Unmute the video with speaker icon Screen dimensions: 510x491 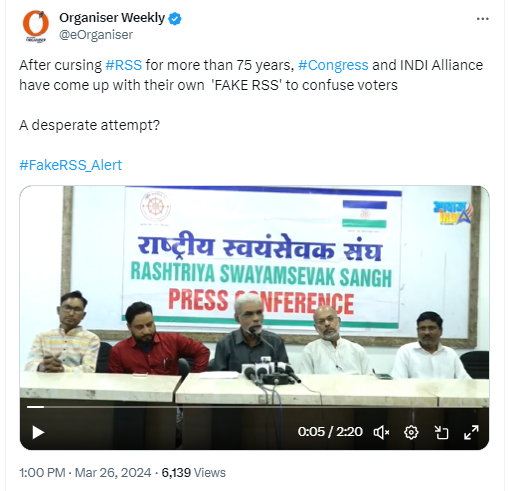click(x=381, y=432)
